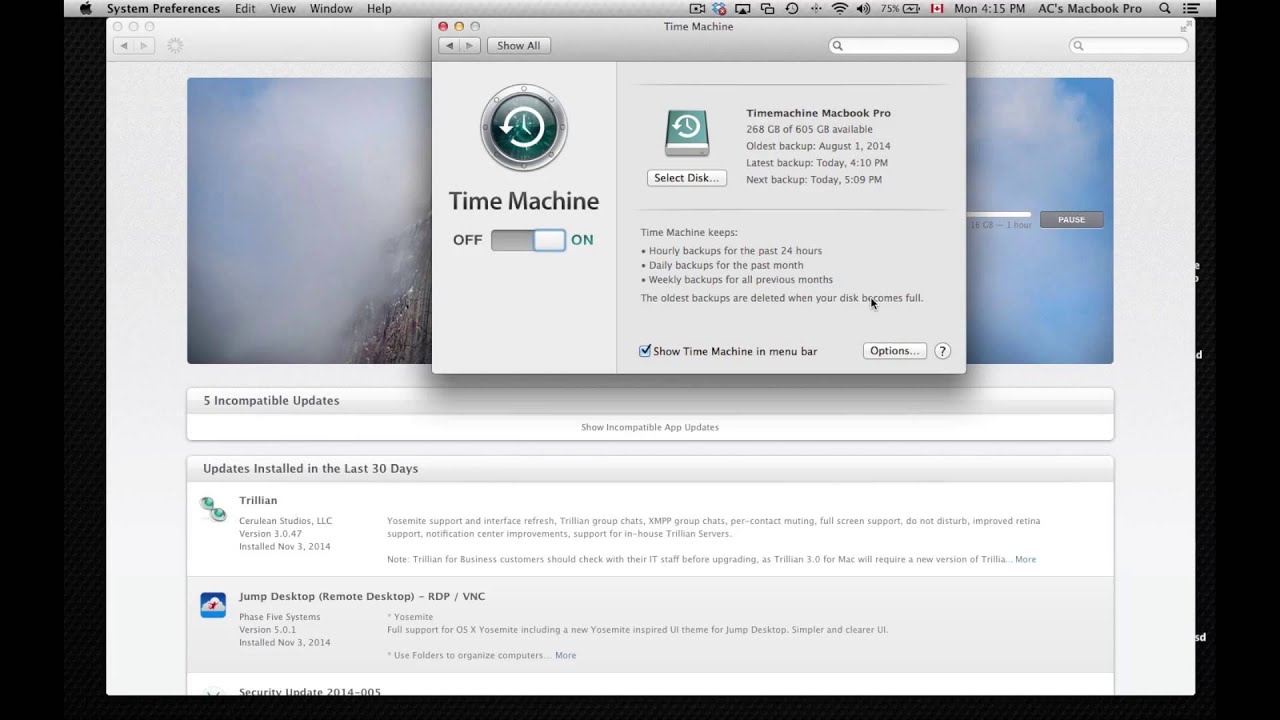The height and width of the screenshot is (720, 1280).
Task: Click 5 Incompatible Updates heading
Action: (x=271, y=400)
